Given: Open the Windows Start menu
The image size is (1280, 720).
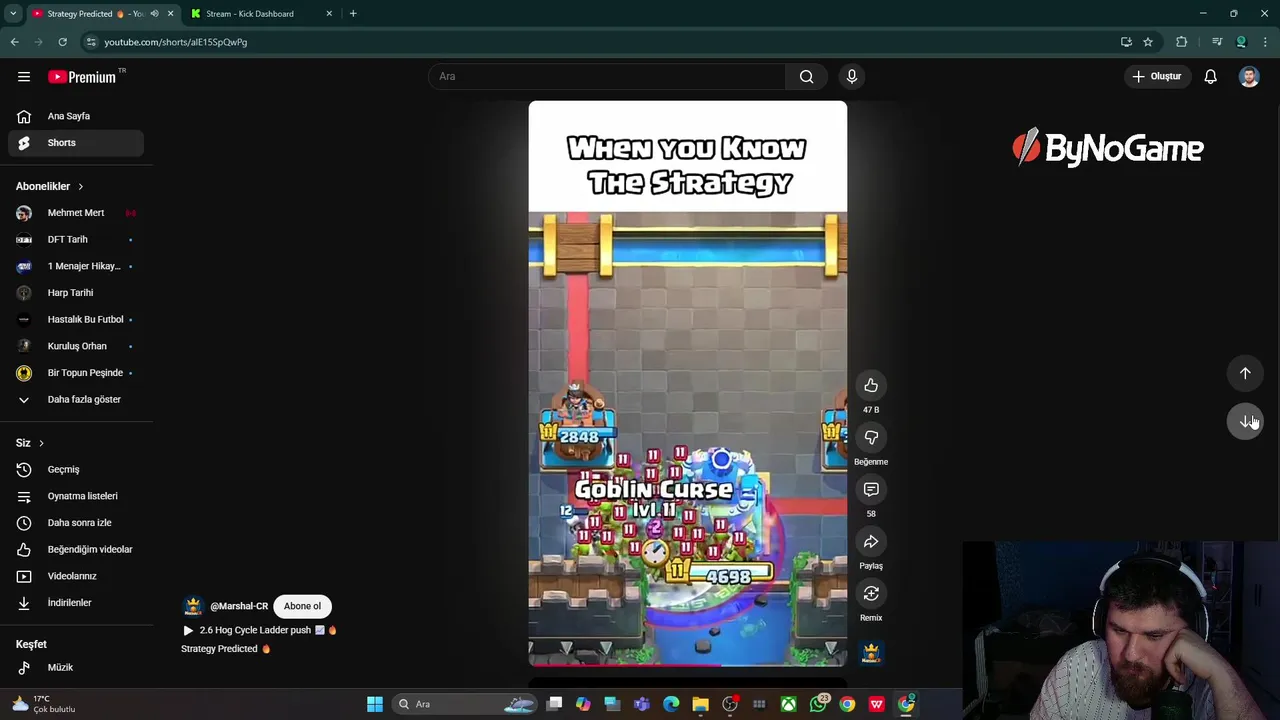Looking at the screenshot, I should coord(375,704).
